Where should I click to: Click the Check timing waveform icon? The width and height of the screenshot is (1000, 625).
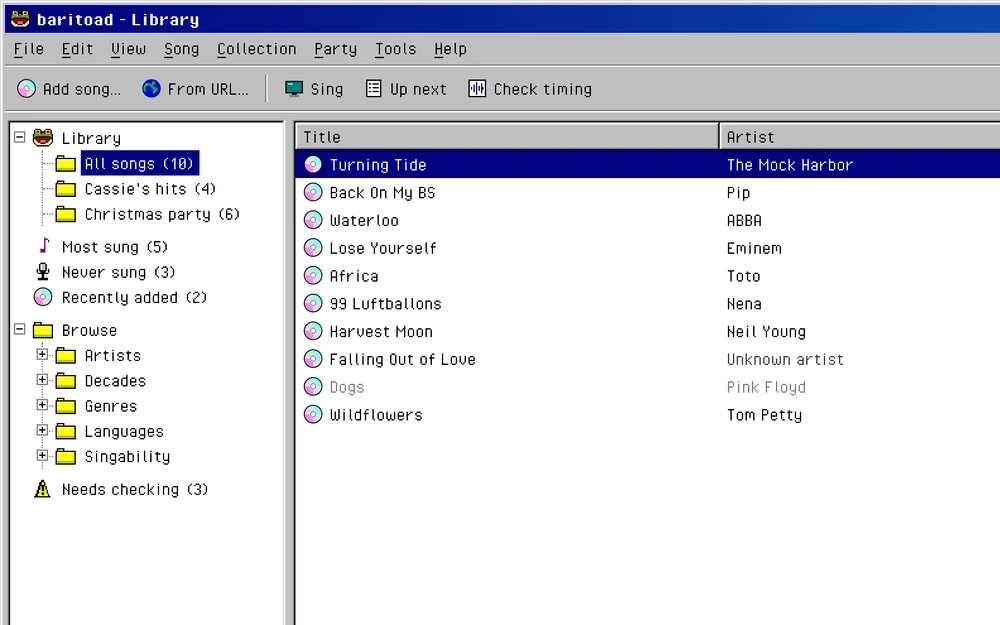point(477,89)
